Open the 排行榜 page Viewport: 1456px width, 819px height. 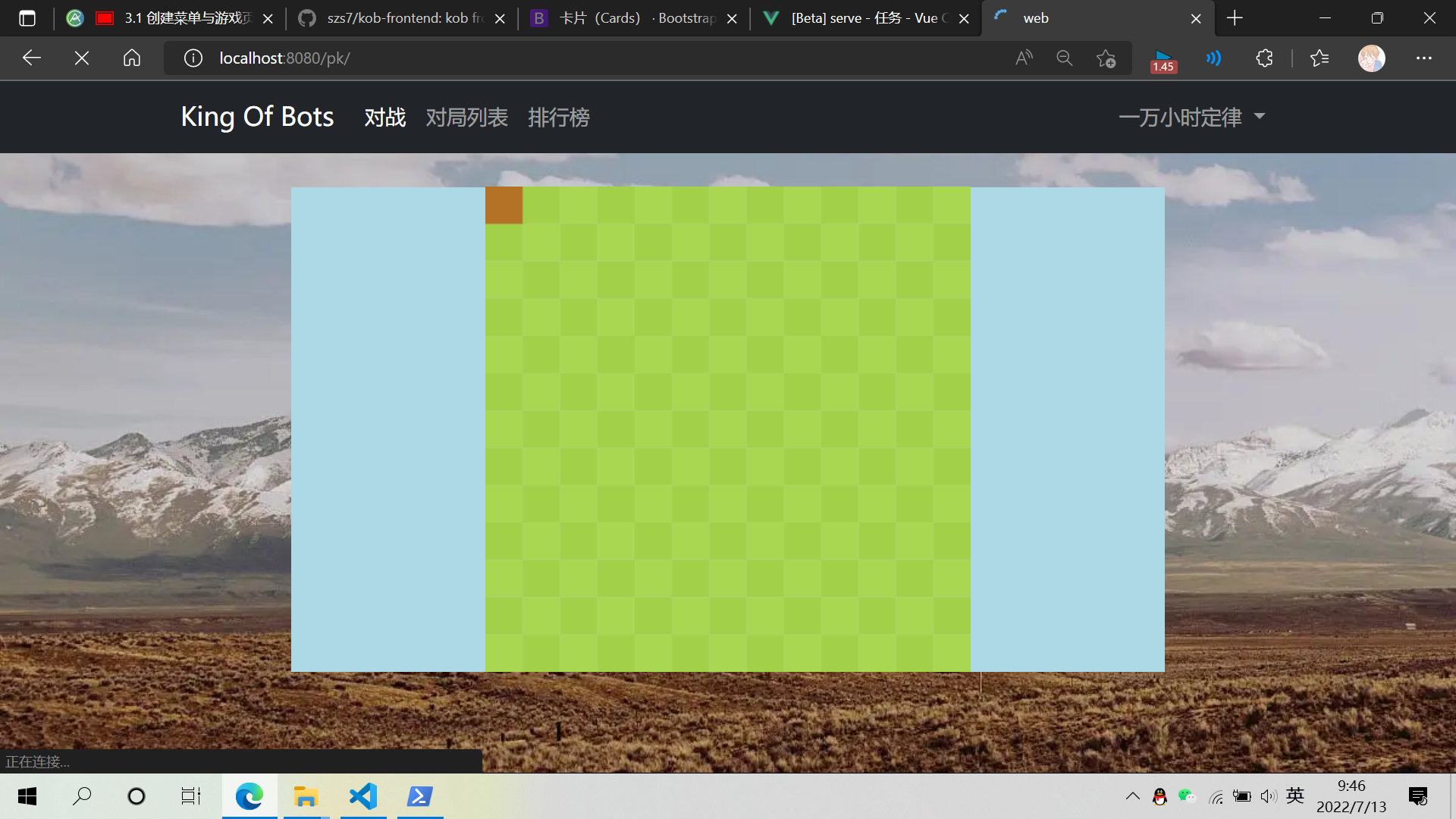click(558, 118)
